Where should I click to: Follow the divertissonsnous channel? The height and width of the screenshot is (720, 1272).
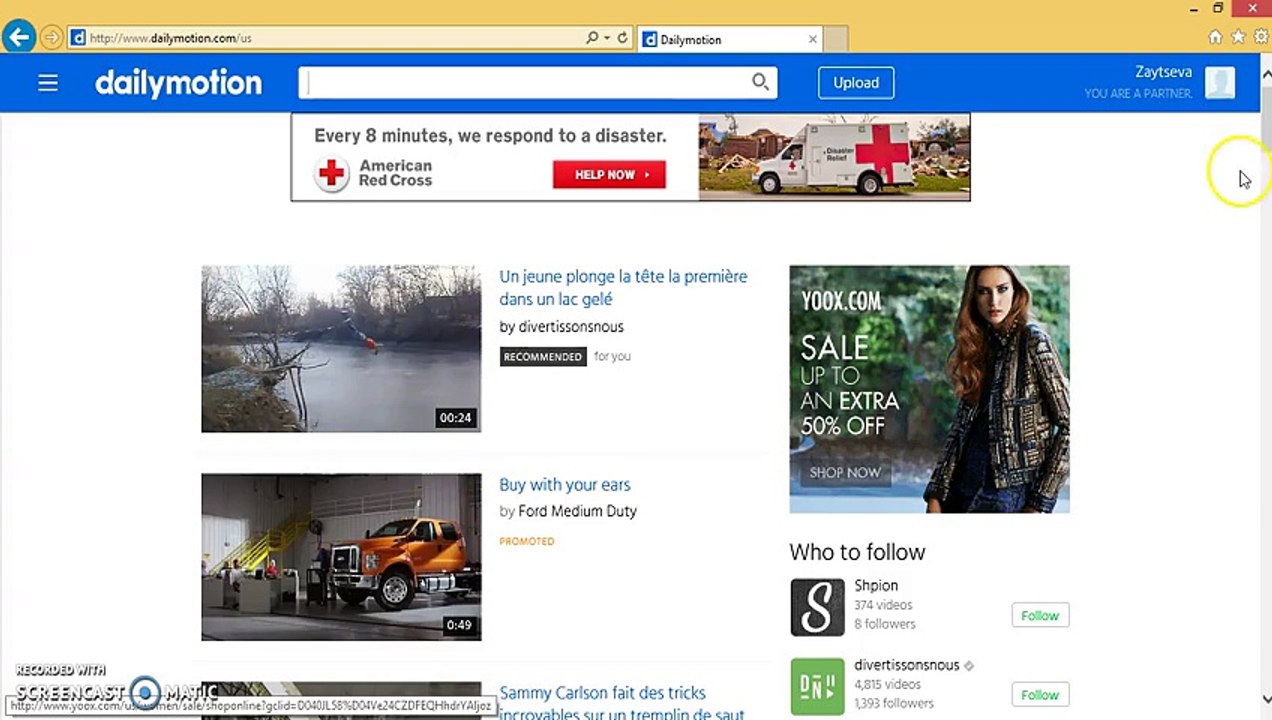(x=1040, y=694)
